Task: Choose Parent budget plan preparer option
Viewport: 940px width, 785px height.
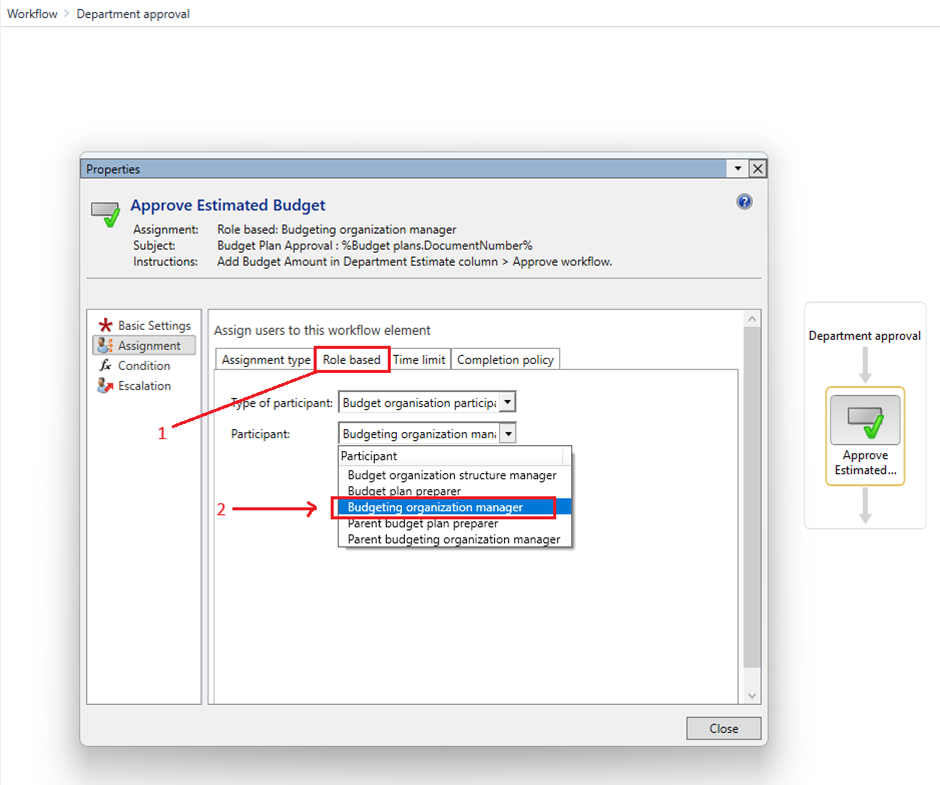Action: click(455, 524)
